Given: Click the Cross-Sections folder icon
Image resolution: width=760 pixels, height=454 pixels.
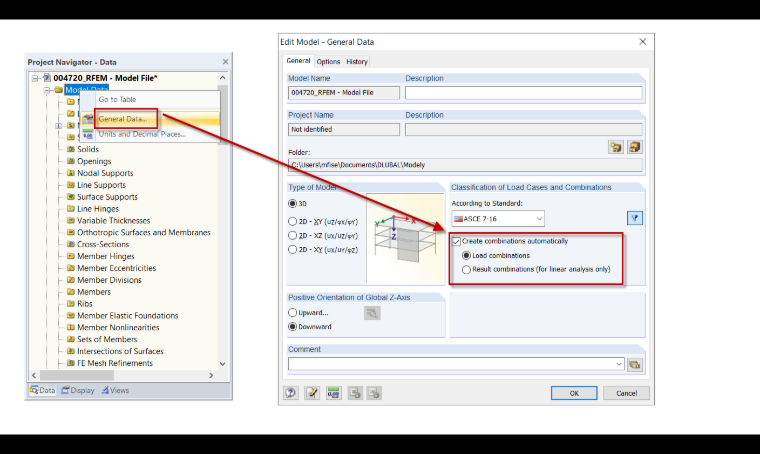Looking at the screenshot, I should coord(71,244).
